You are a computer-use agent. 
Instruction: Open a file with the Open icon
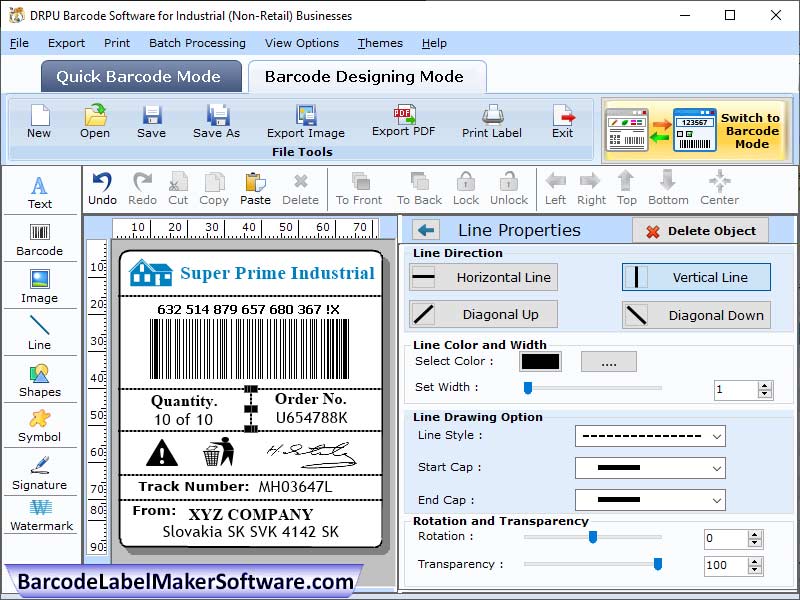(x=95, y=115)
